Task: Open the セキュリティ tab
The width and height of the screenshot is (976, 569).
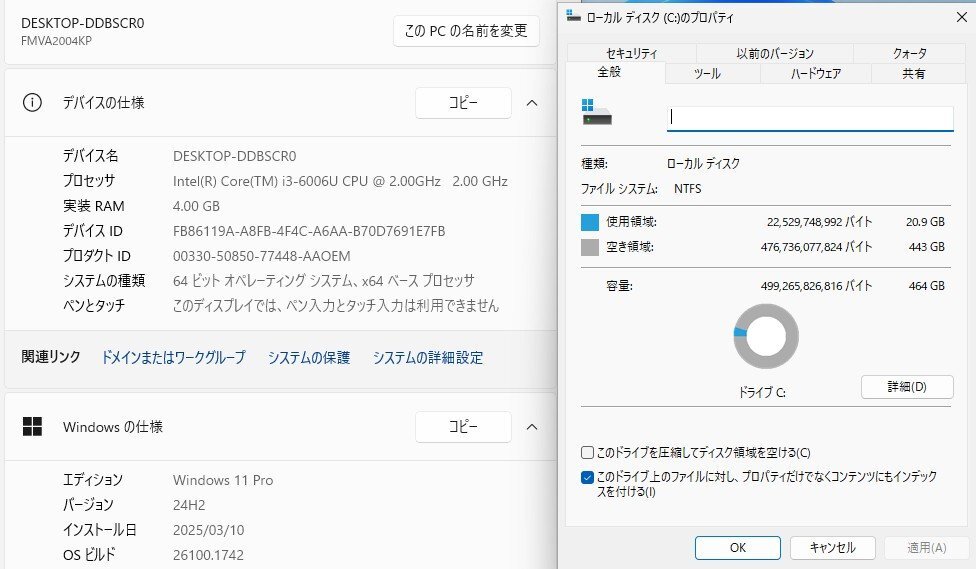Action: [632, 54]
